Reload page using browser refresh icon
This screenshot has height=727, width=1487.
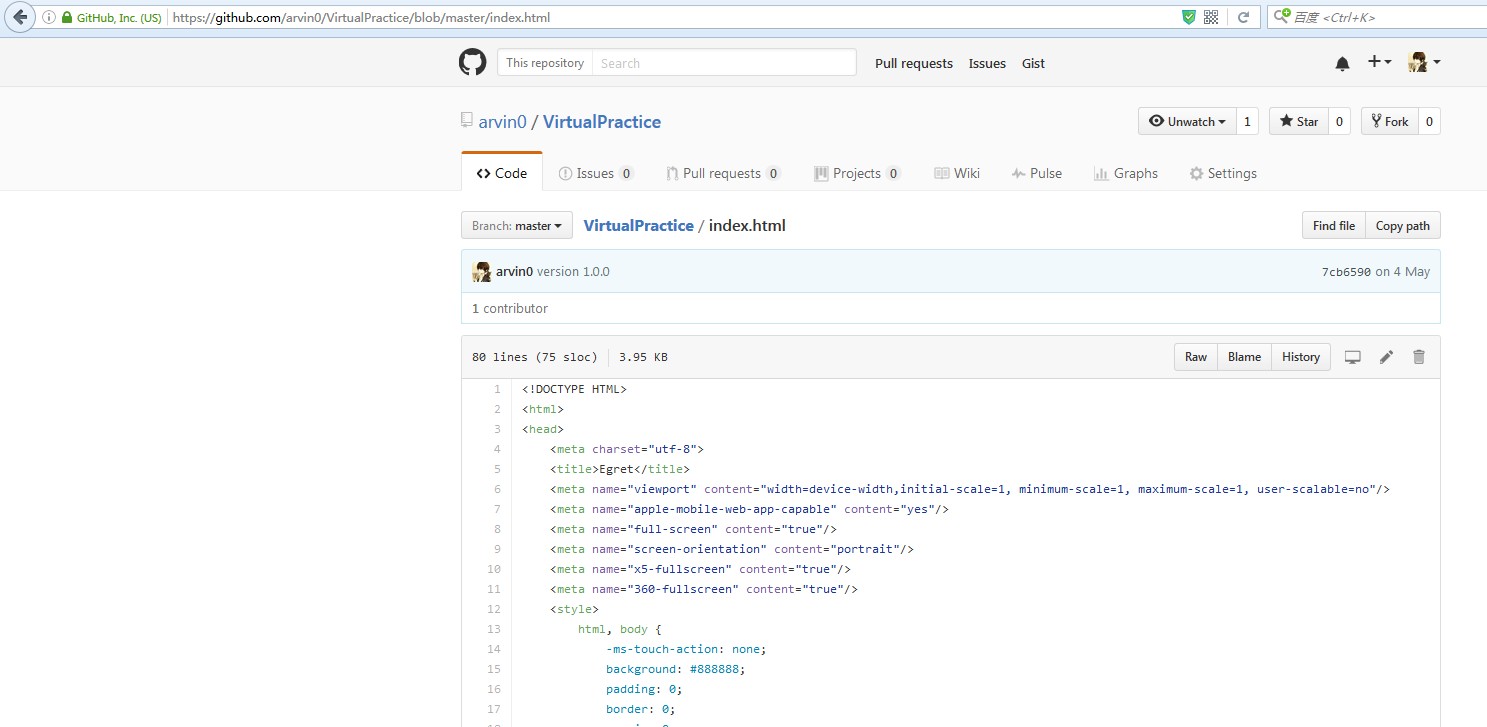[1244, 17]
